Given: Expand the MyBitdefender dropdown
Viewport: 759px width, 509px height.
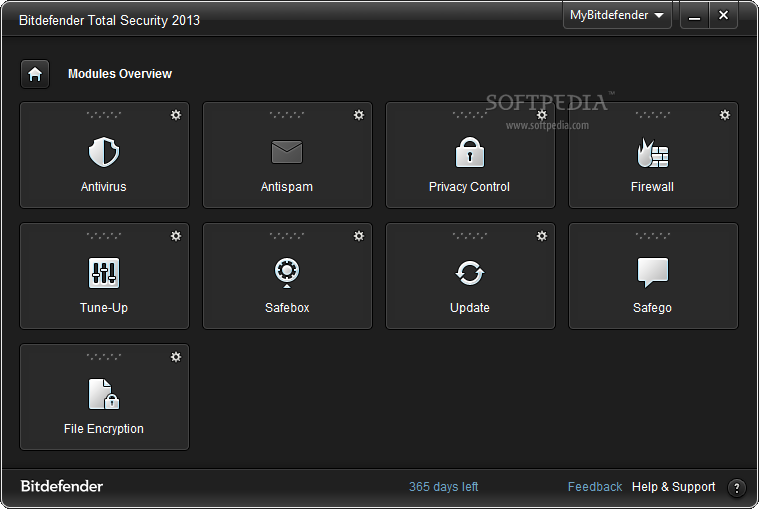Looking at the screenshot, I should 617,15.
